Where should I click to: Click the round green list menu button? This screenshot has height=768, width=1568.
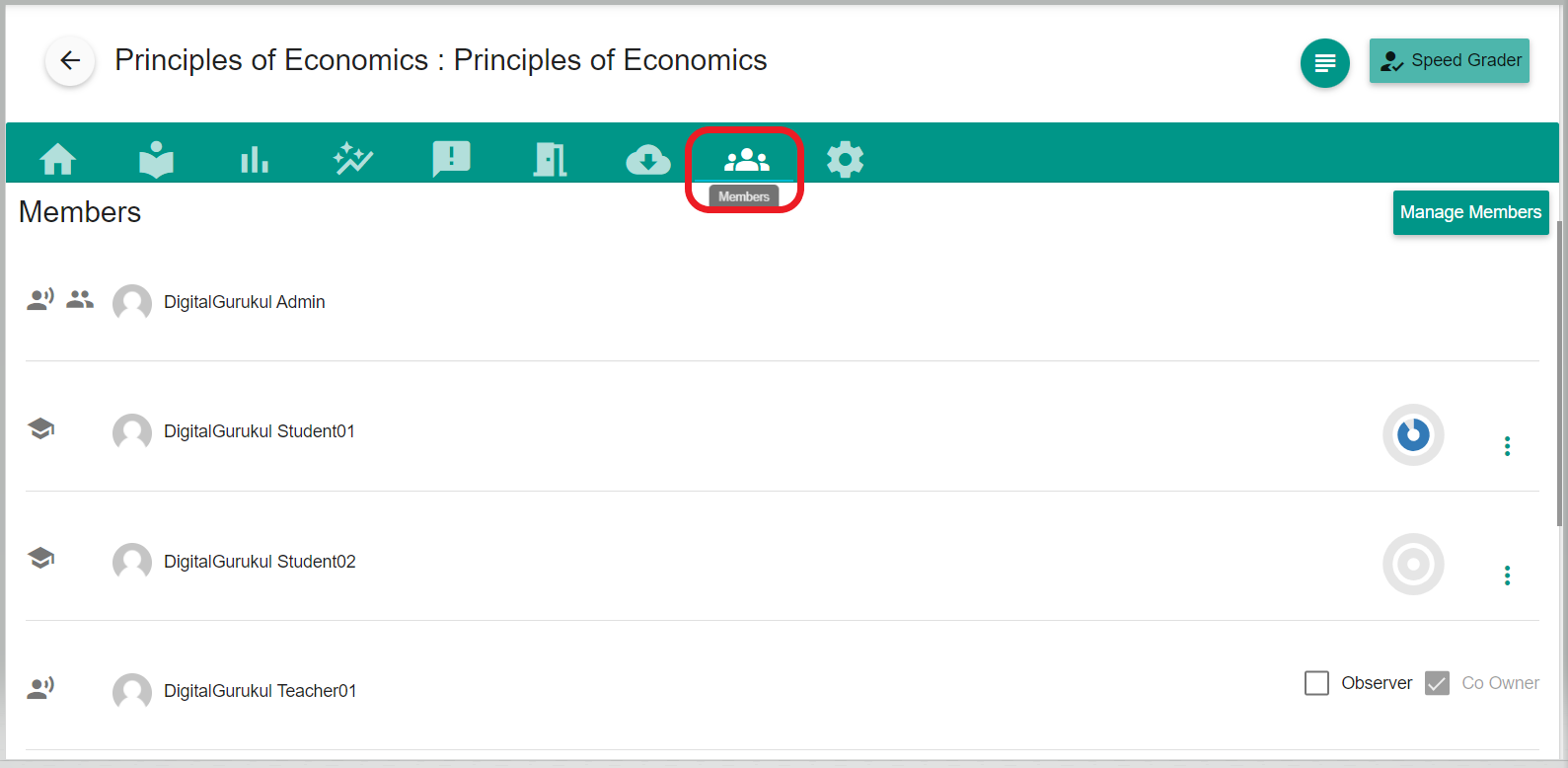[x=1324, y=63]
